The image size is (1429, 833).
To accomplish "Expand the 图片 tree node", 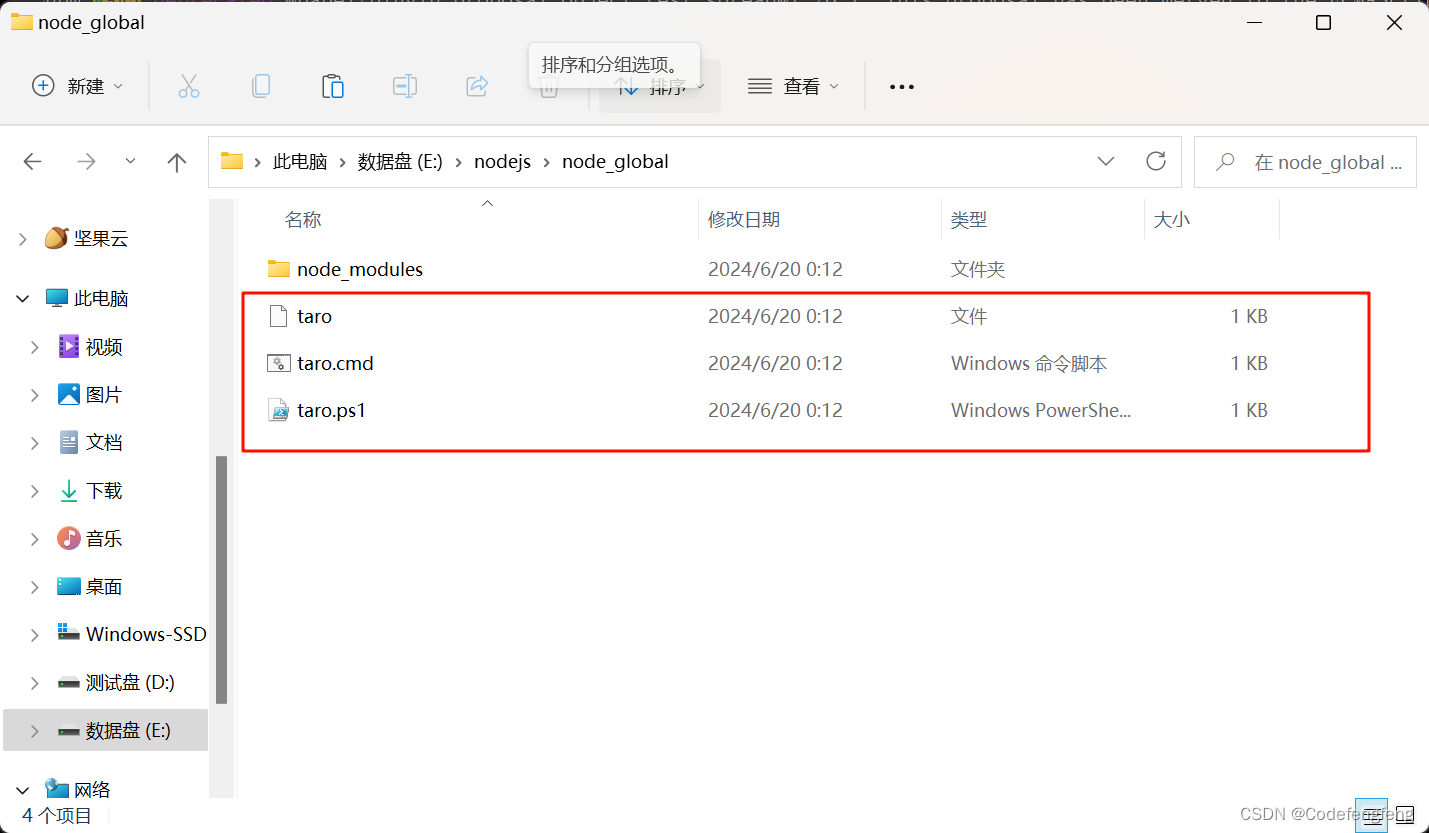I will point(35,395).
